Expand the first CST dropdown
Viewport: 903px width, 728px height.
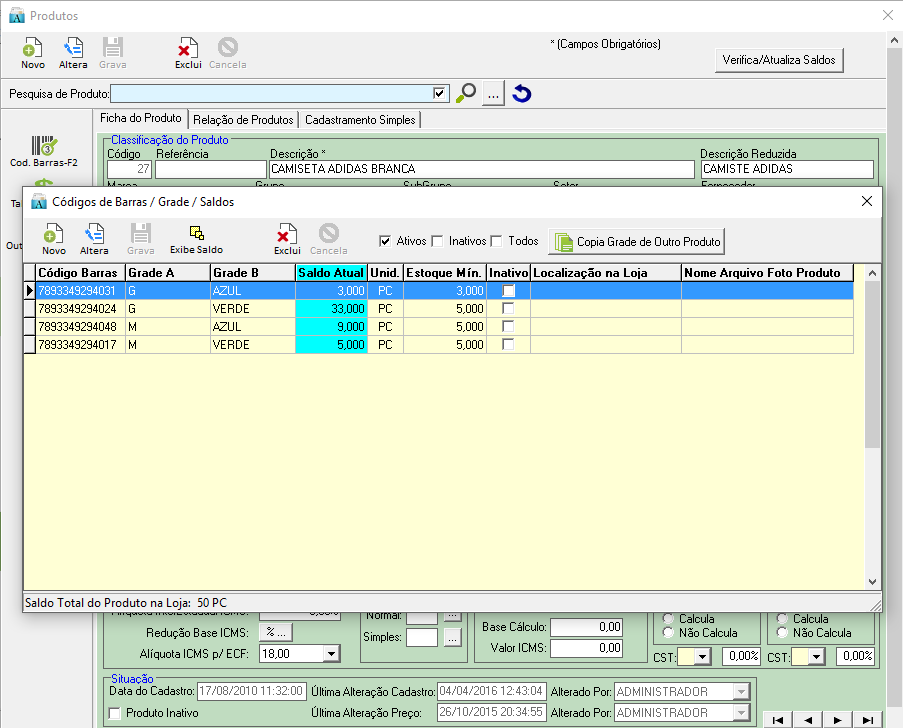click(702, 657)
